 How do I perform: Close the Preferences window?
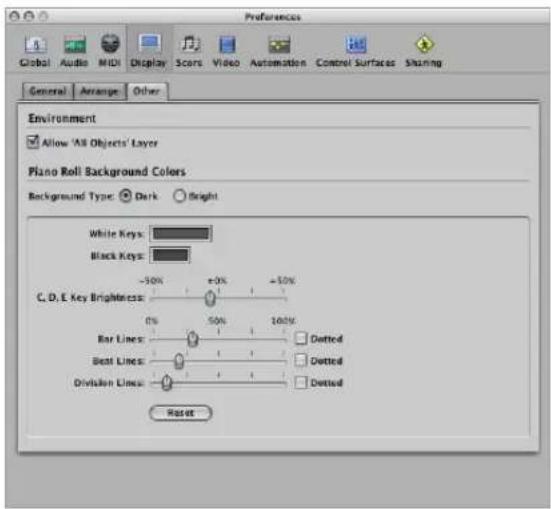coord(14,16)
